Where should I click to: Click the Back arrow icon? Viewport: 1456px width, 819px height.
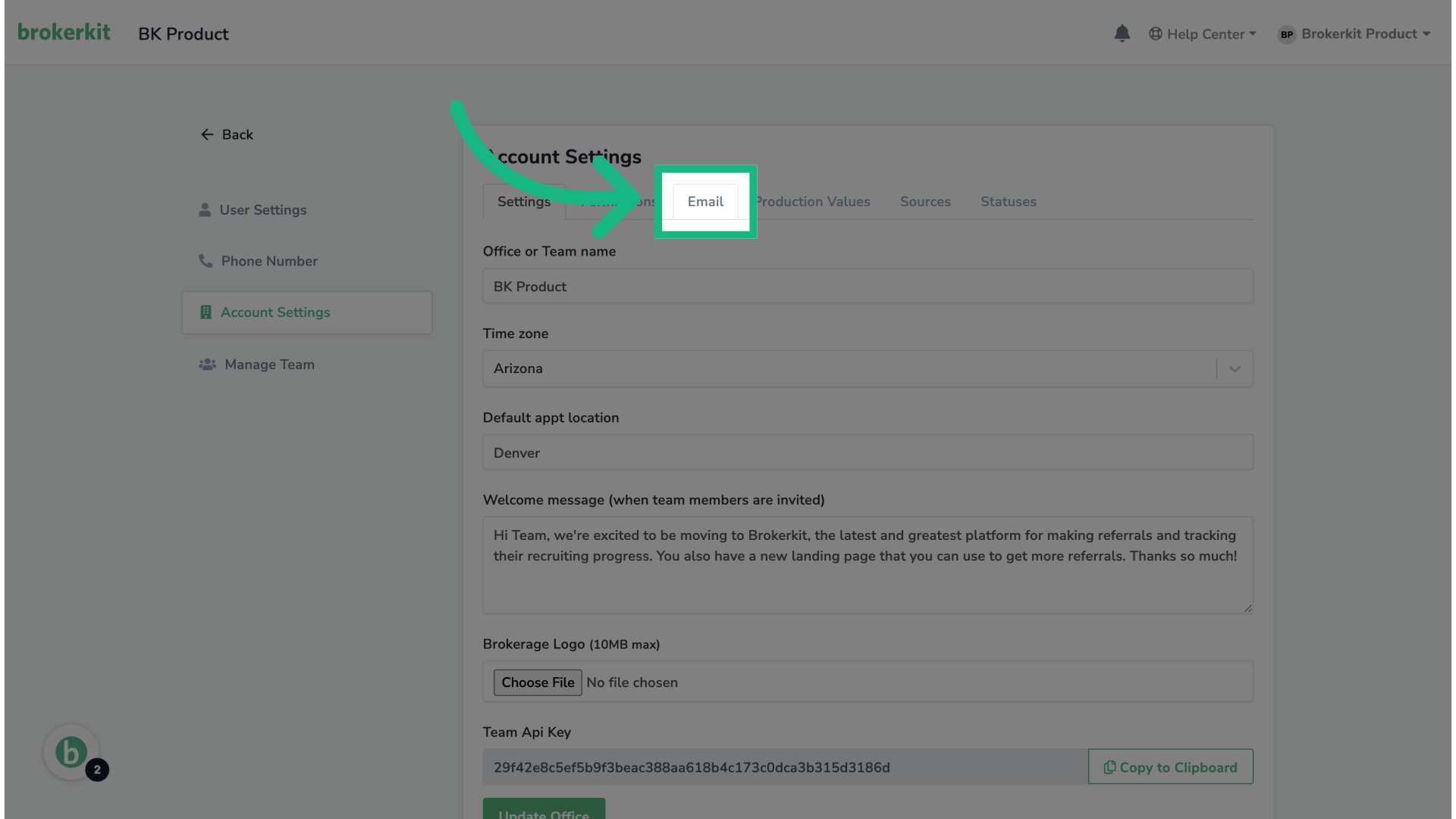coord(207,134)
